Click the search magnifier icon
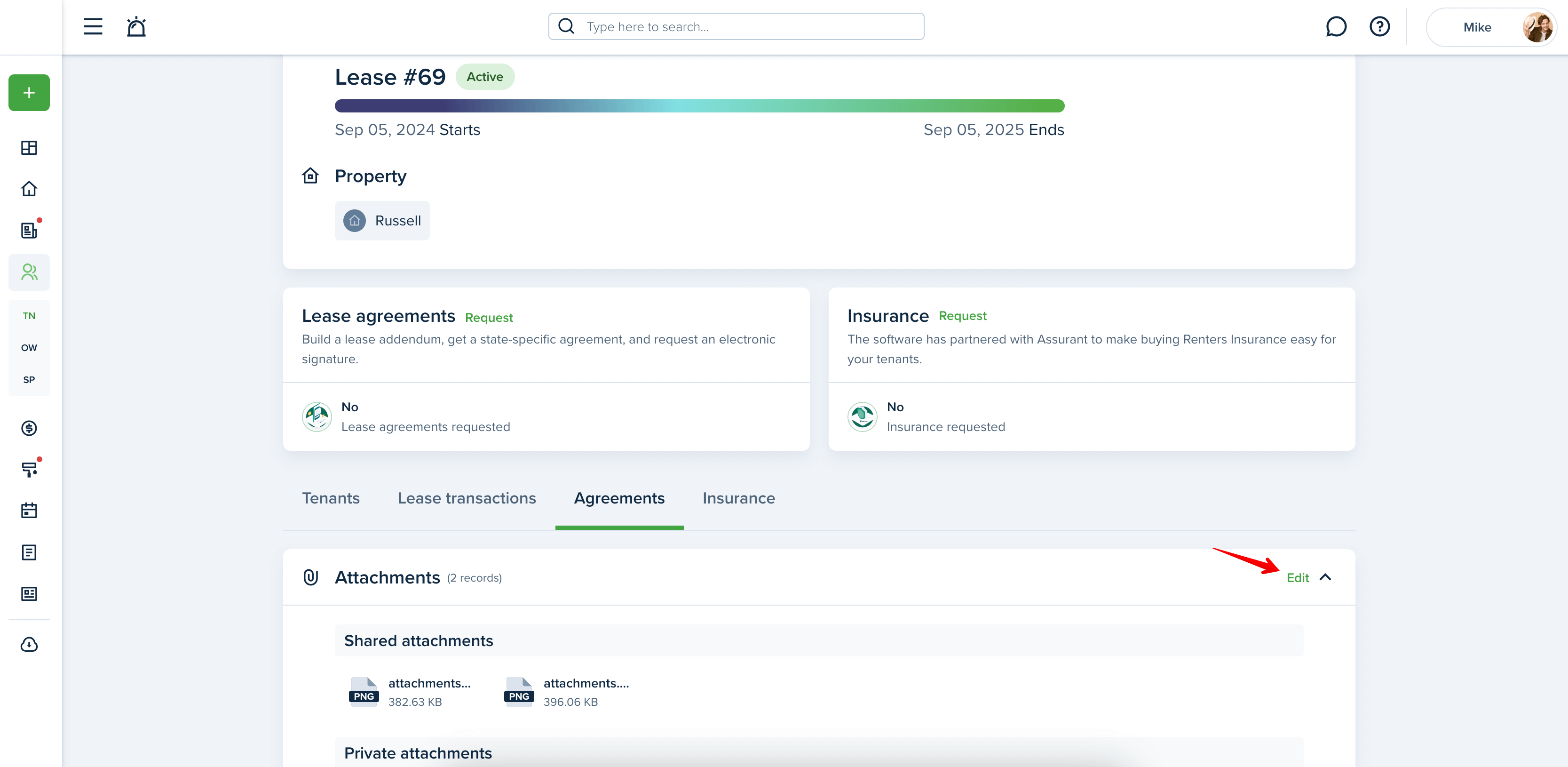 (566, 26)
